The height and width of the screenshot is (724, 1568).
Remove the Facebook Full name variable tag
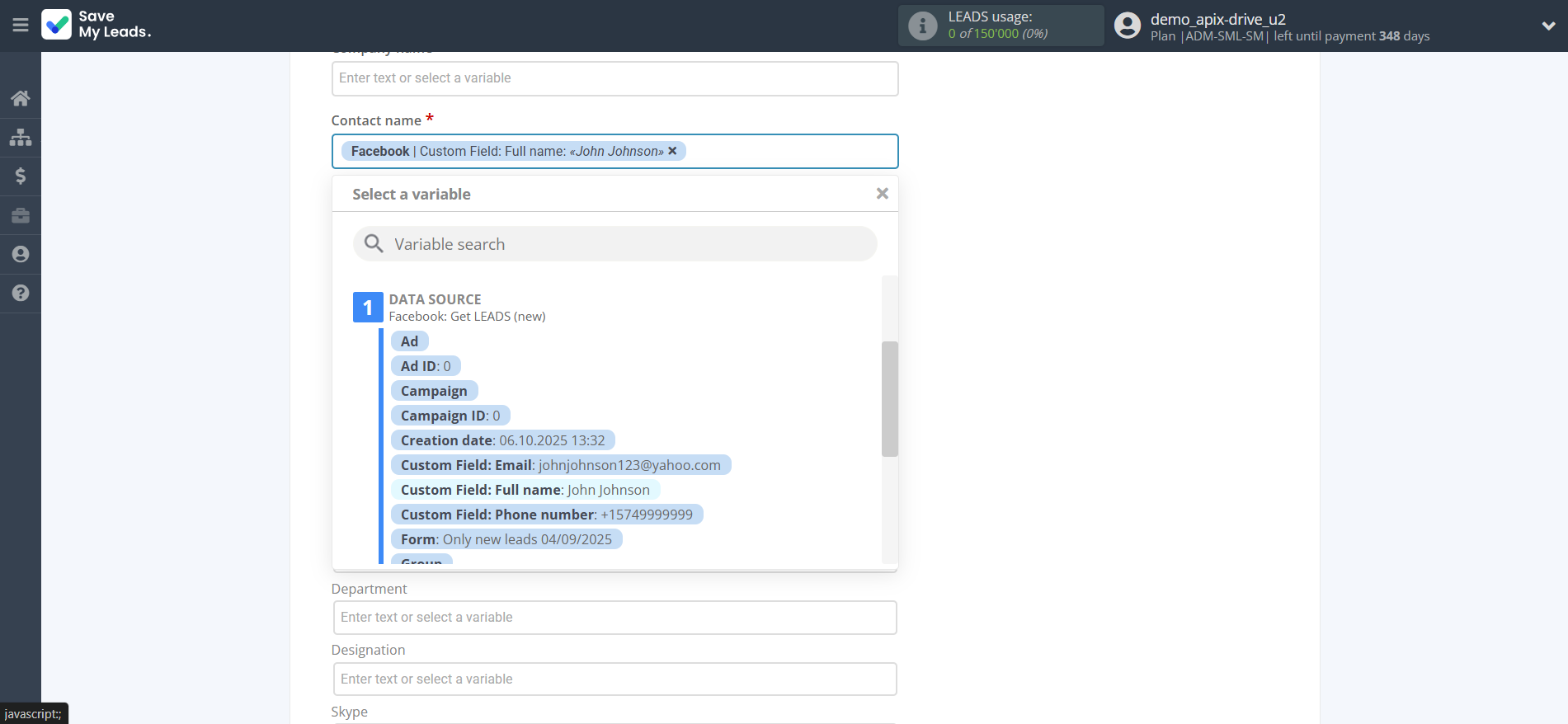[x=672, y=151]
